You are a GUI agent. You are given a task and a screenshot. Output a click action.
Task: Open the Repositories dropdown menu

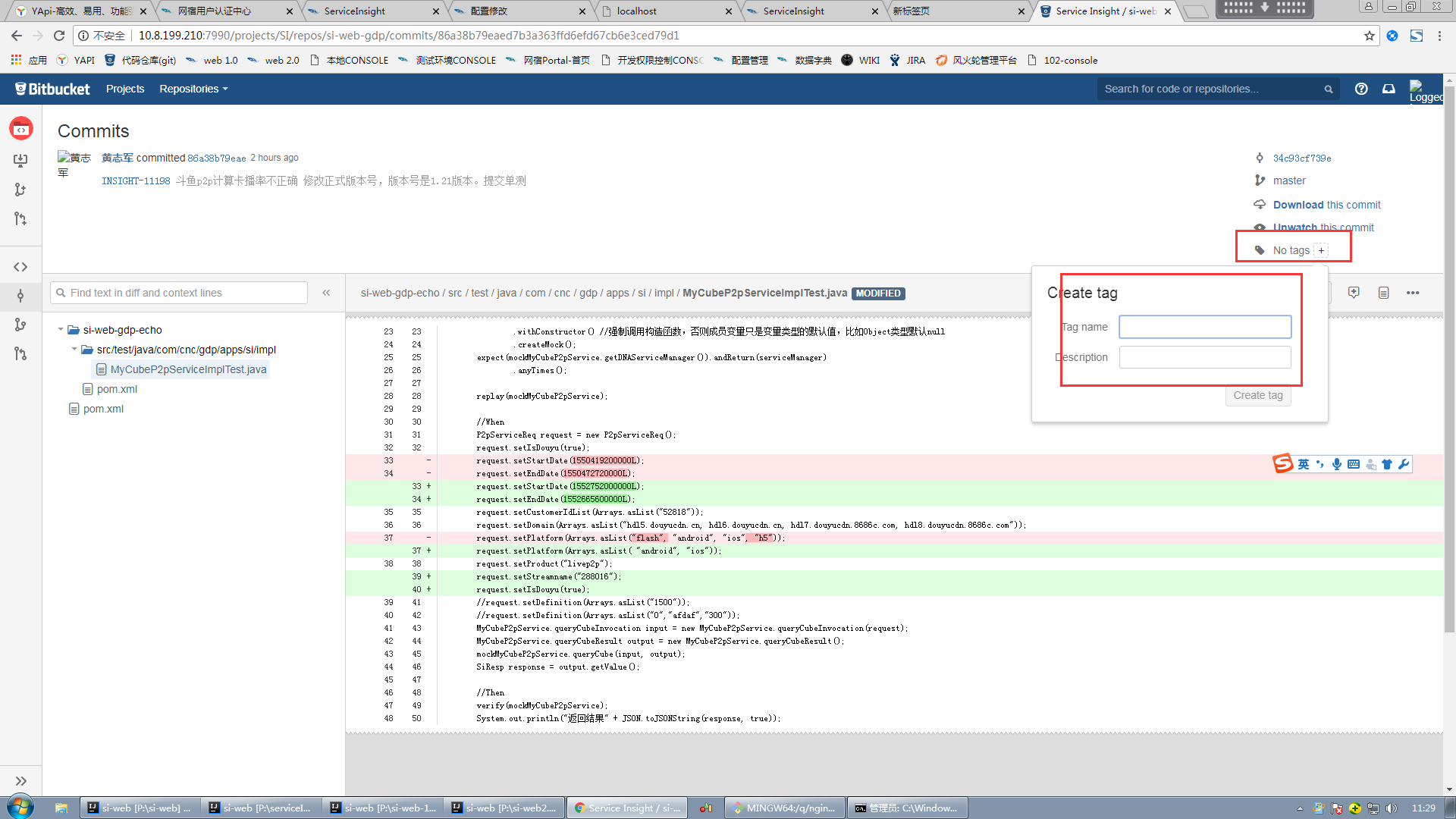point(193,89)
